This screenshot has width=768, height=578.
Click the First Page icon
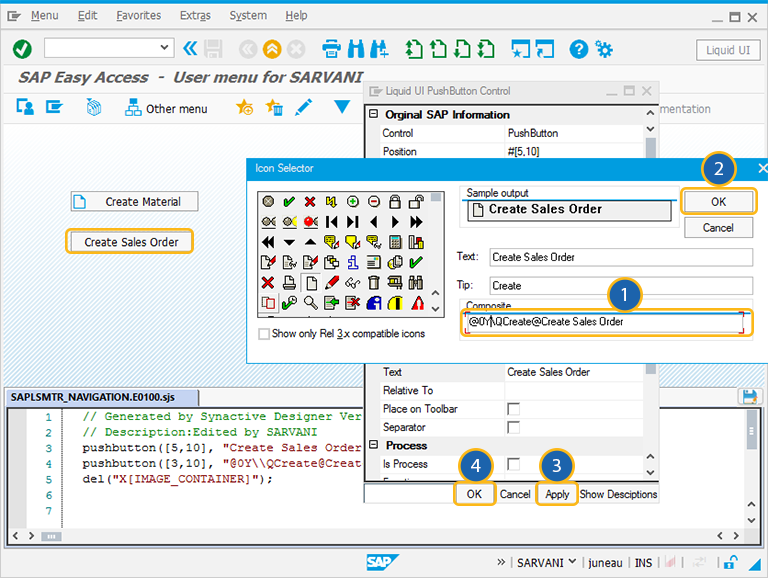click(414, 49)
